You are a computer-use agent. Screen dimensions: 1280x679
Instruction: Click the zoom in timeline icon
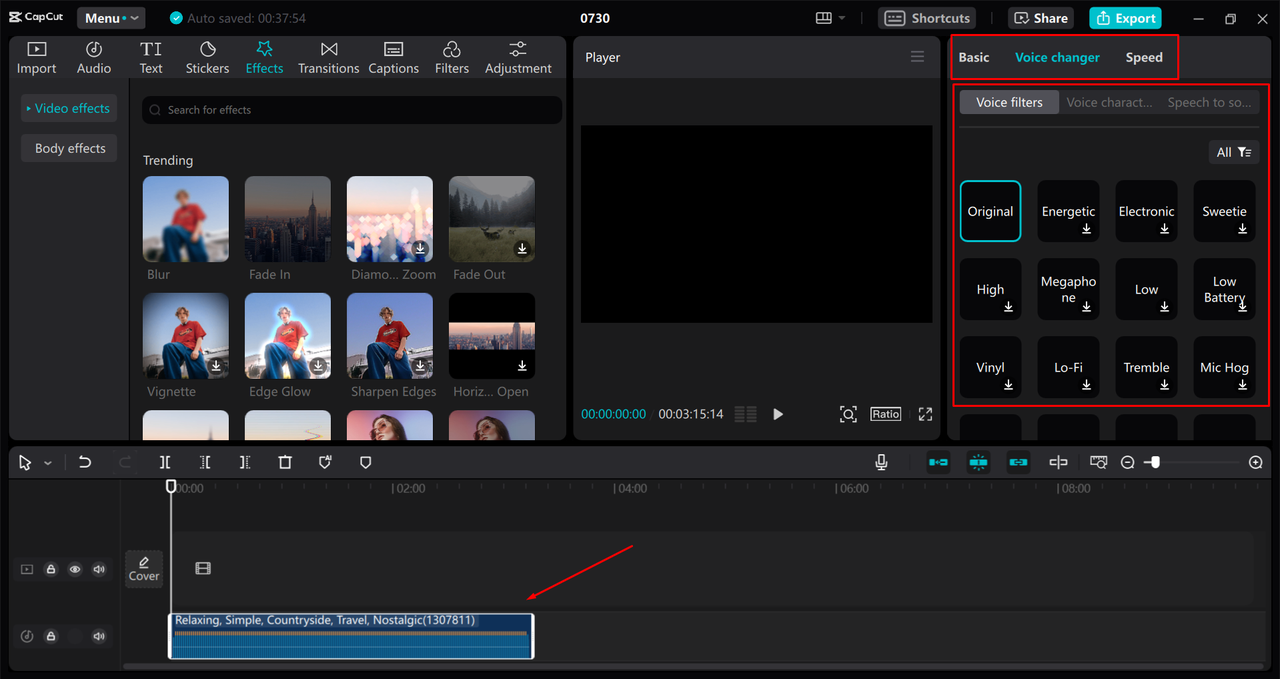1256,462
